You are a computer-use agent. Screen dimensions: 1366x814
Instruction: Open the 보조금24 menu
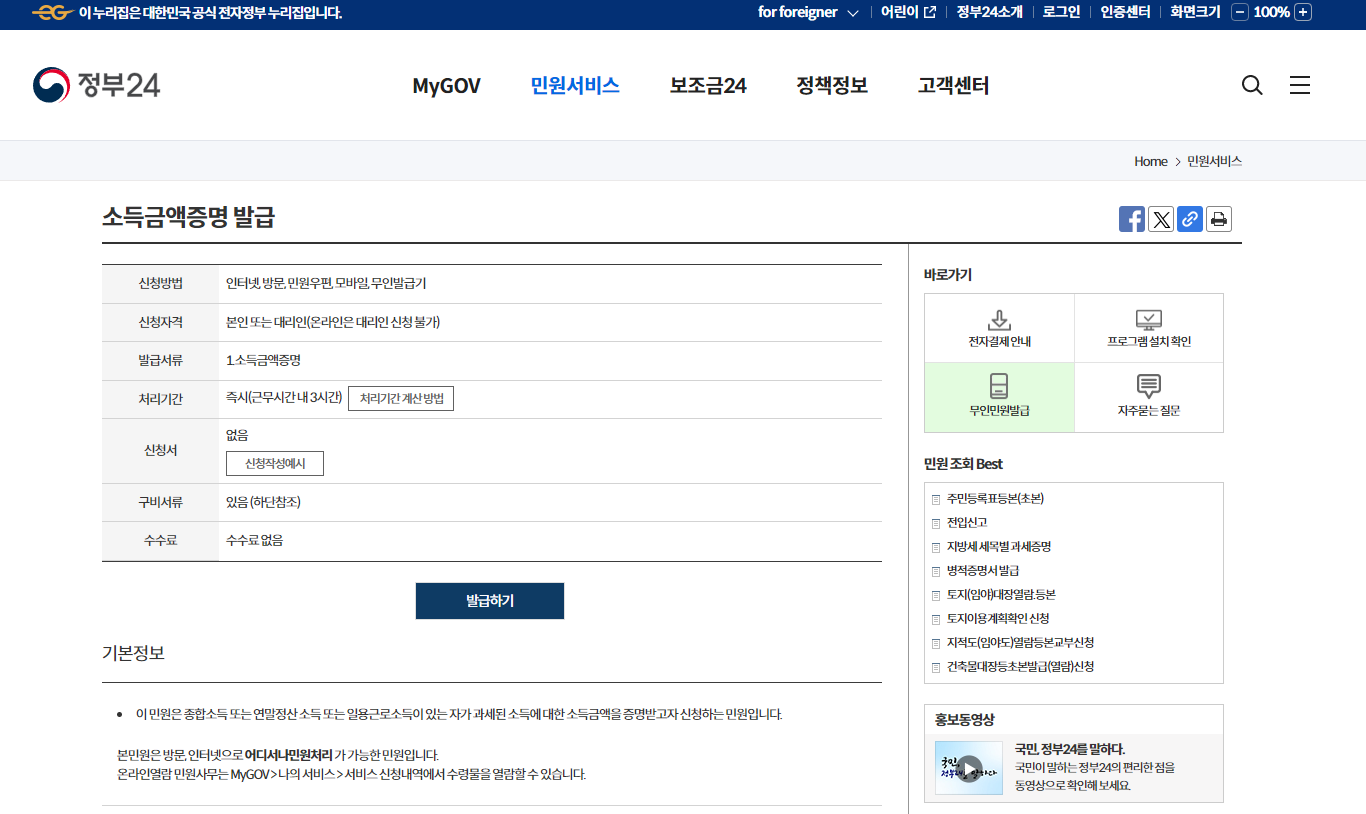[708, 86]
